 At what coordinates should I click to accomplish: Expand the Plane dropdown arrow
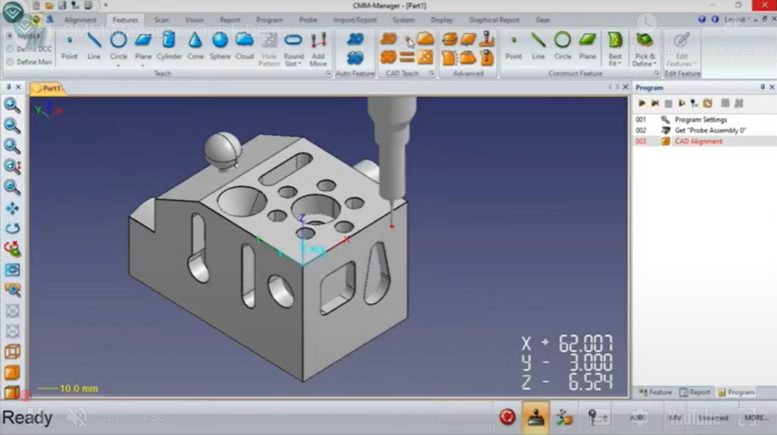coord(143,66)
